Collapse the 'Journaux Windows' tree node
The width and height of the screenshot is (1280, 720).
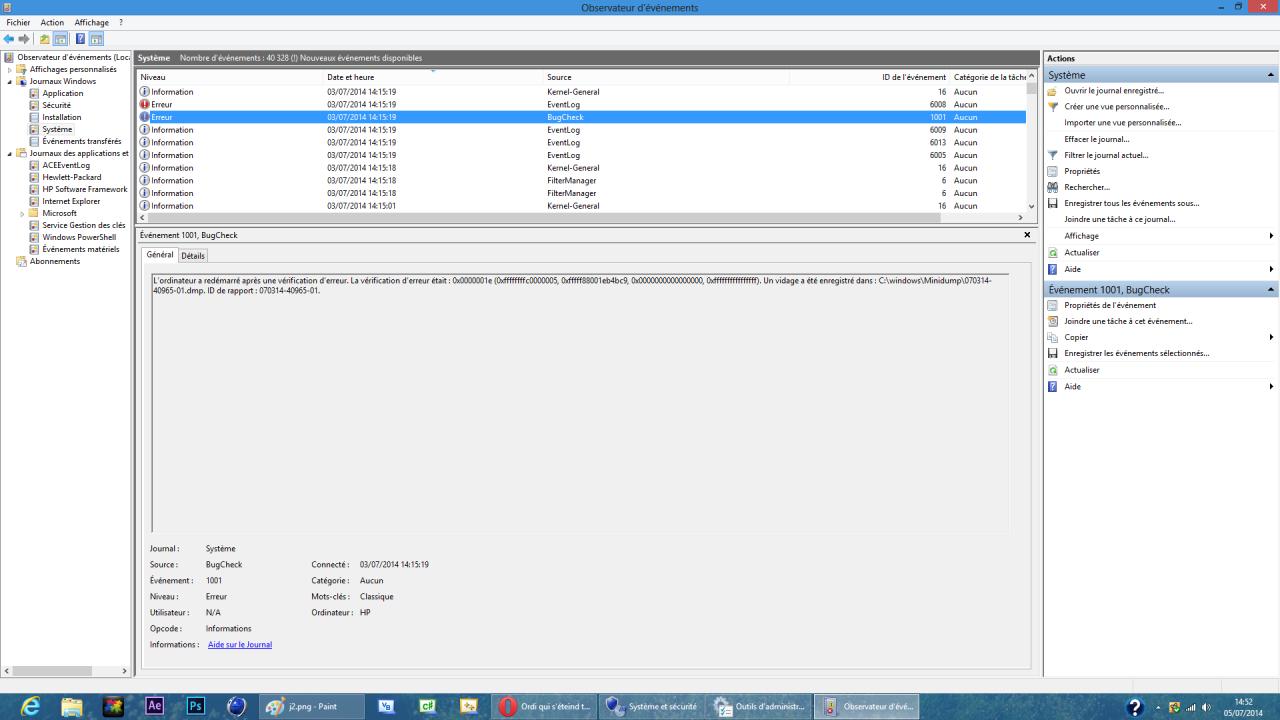10,82
